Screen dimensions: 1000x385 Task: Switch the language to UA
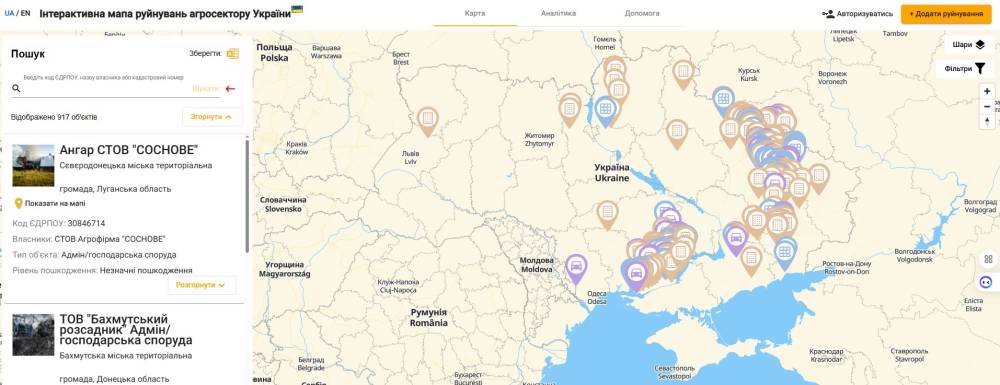coord(9,13)
